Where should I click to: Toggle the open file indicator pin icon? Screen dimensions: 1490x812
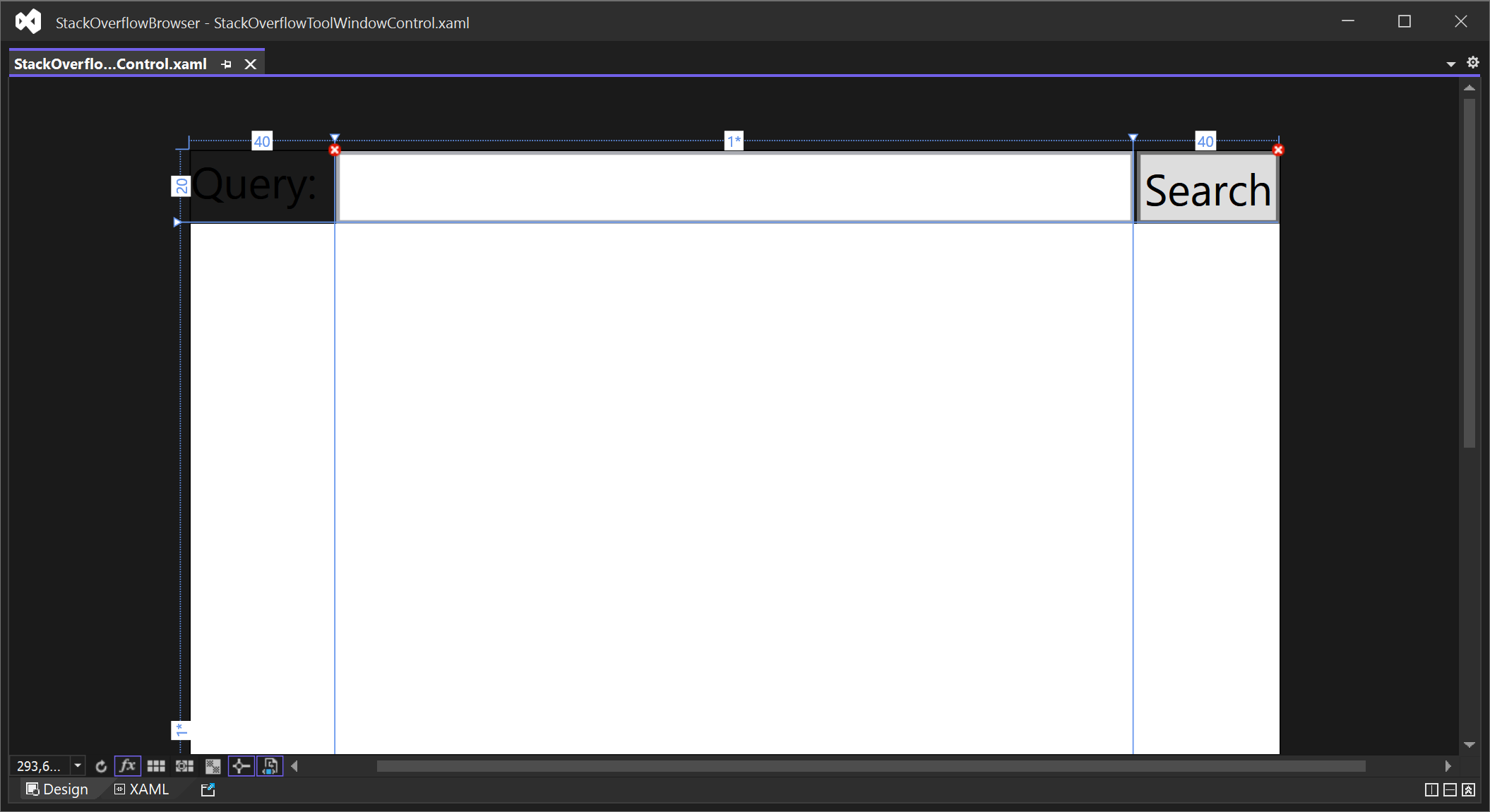[x=224, y=63]
